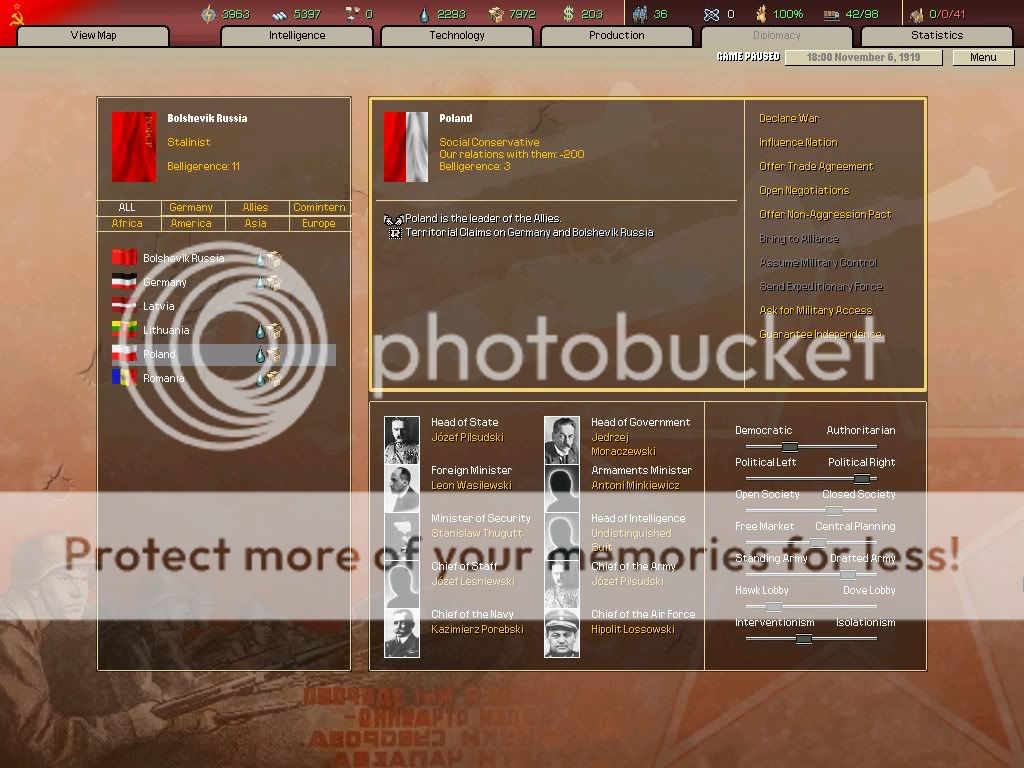Image resolution: width=1024 pixels, height=768 pixels.
Task: Filter country list by Europe
Action: (319, 224)
